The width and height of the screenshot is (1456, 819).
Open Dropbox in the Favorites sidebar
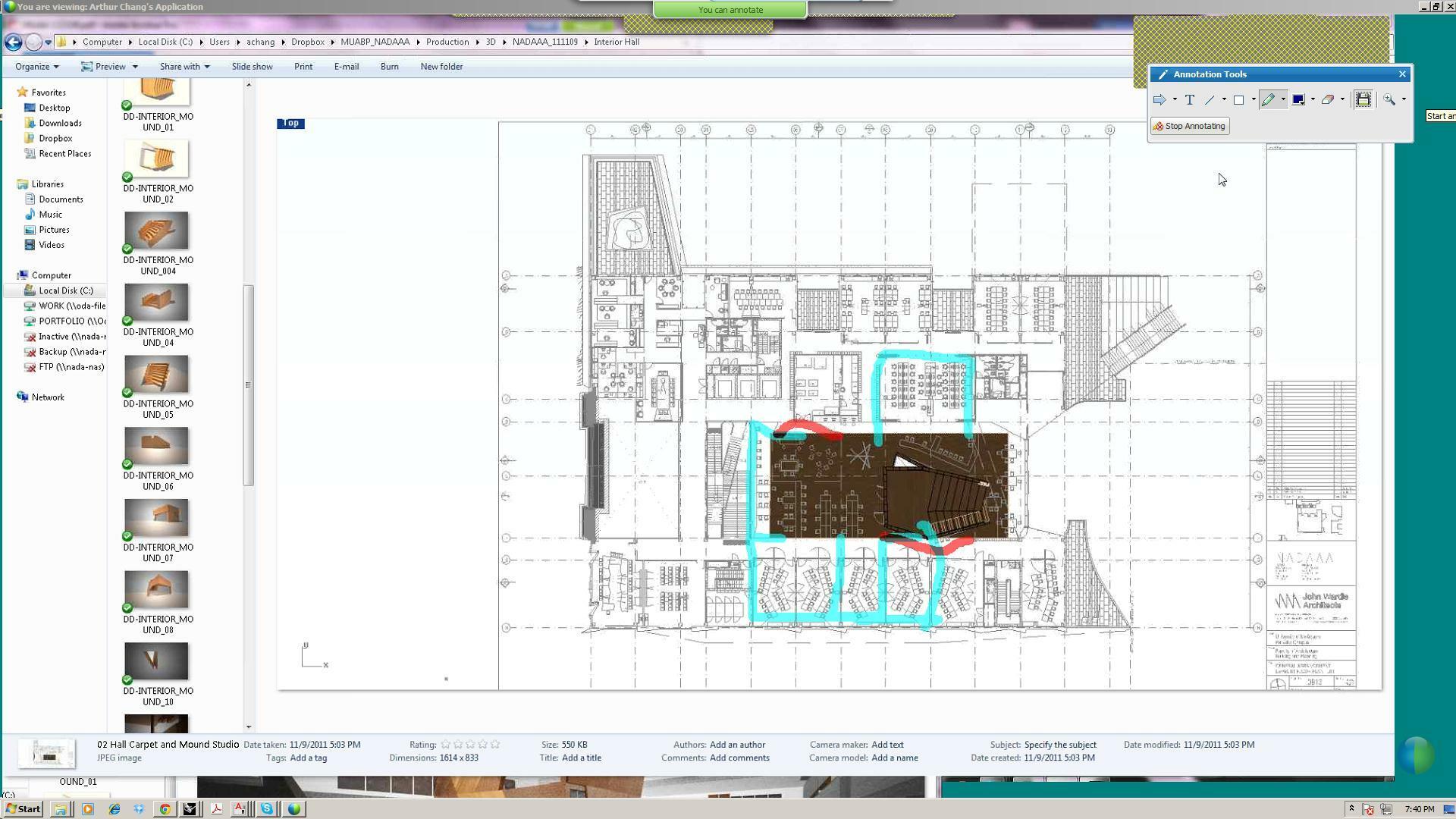[55, 138]
